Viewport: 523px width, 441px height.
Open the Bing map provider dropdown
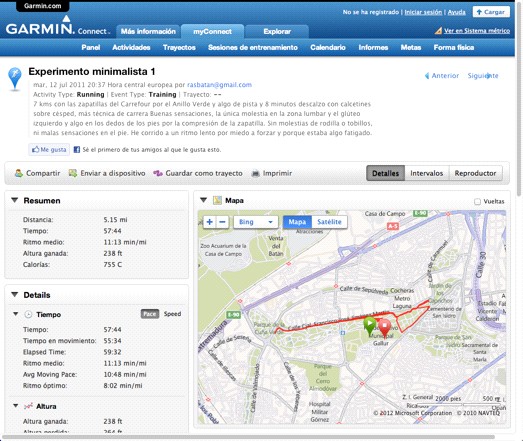pos(256,222)
